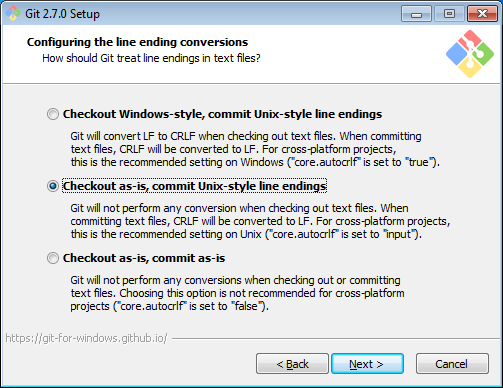This screenshot has height=388, width=503.
Task: Choose the Checkout as-is, commit as-is radio
Action: [53, 258]
